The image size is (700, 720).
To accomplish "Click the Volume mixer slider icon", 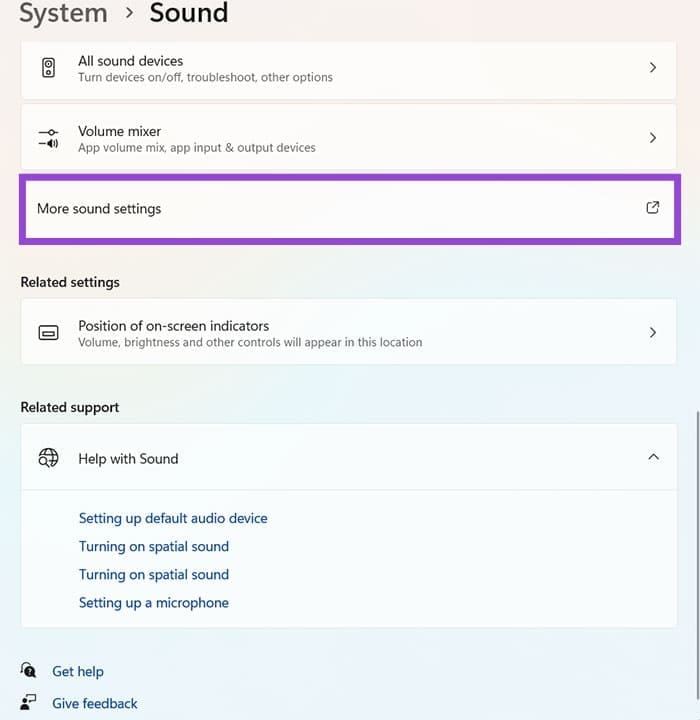I will pyautogui.click(x=48, y=138).
